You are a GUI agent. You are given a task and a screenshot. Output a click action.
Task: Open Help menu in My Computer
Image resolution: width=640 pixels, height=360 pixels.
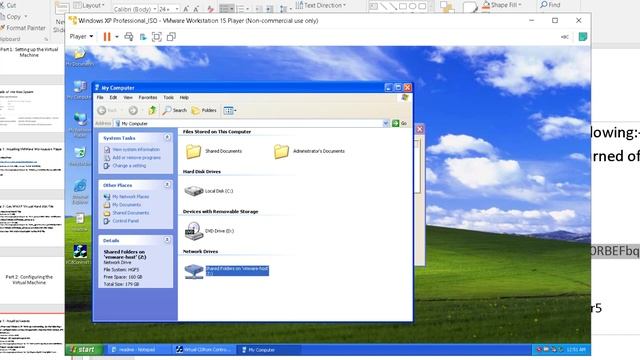(184, 98)
